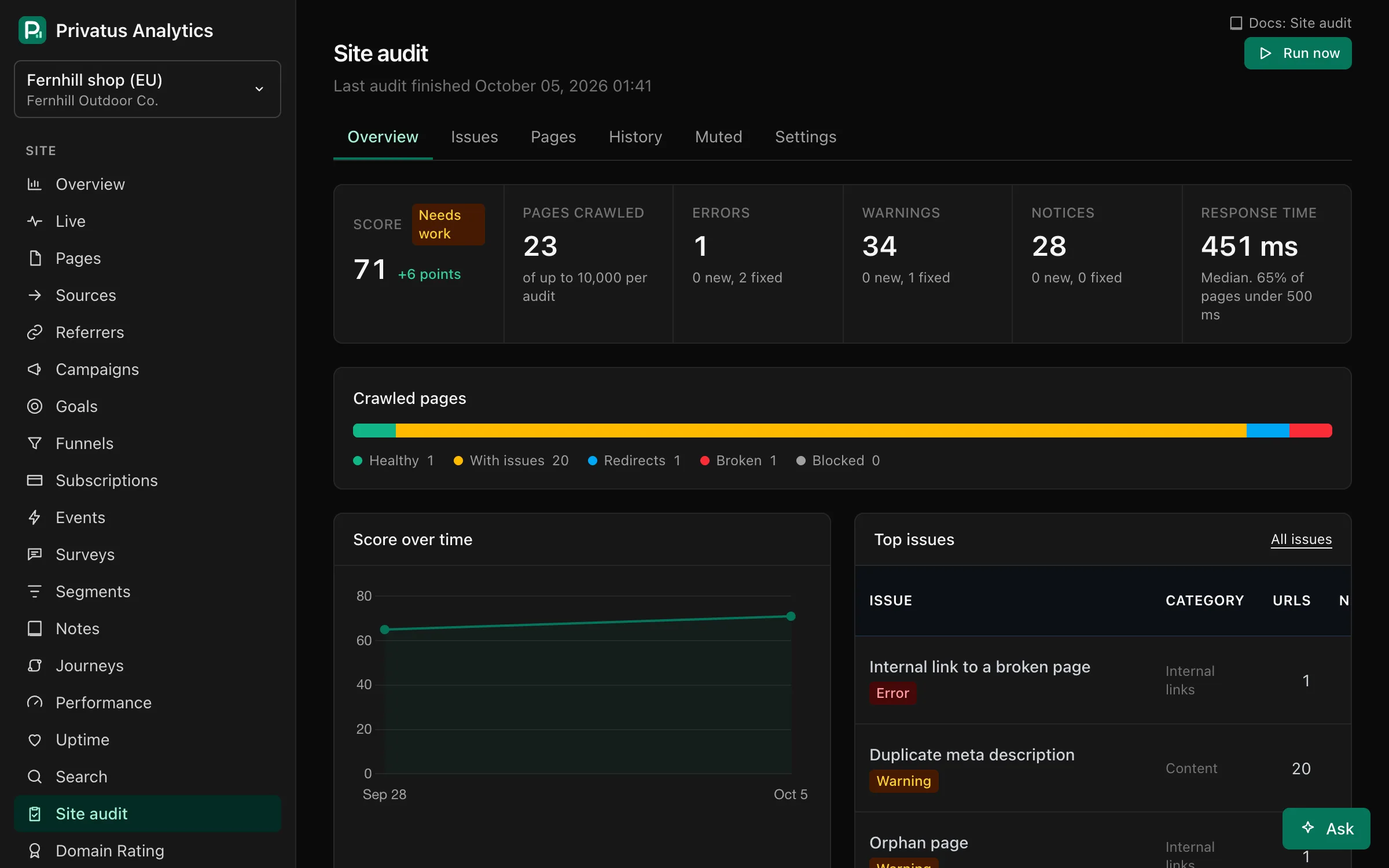Click the Sep 28 score data point
This screenshot has width=1389, height=868.
(385, 630)
